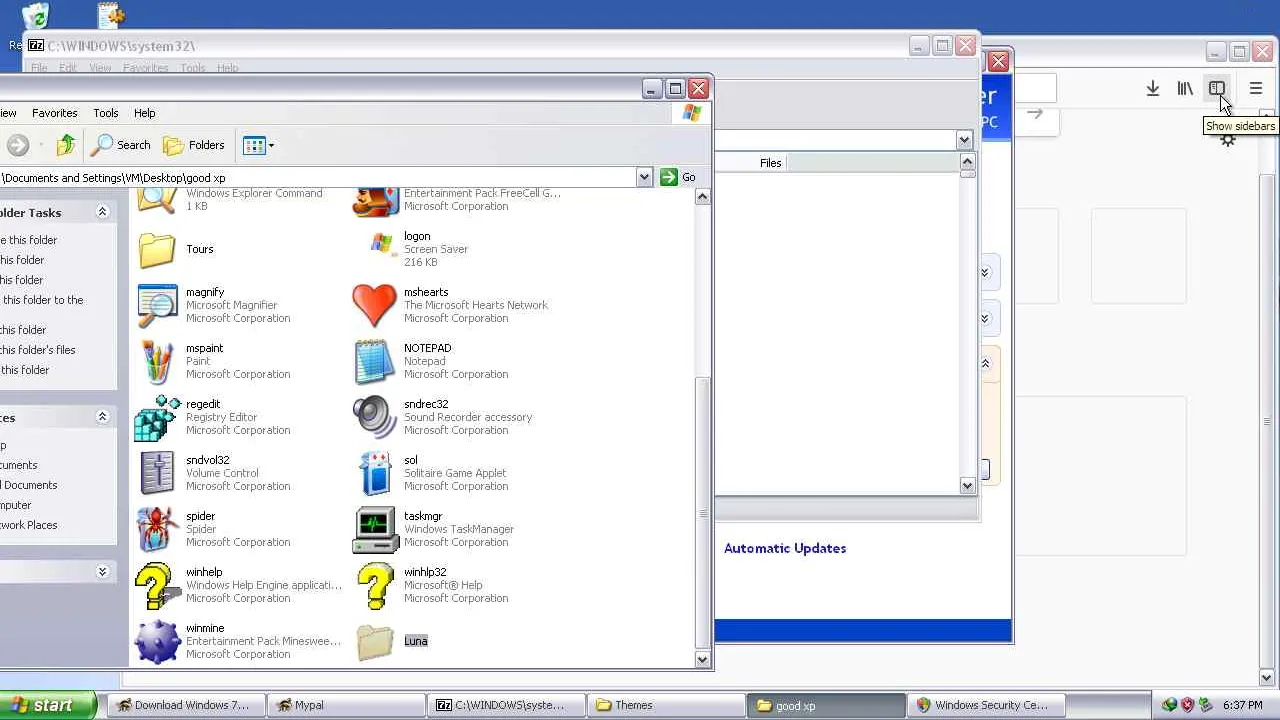Image resolution: width=1280 pixels, height=720 pixels.
Task: Select the Luna folder icon
Action: pyautogui.click(x=375, y=642)
